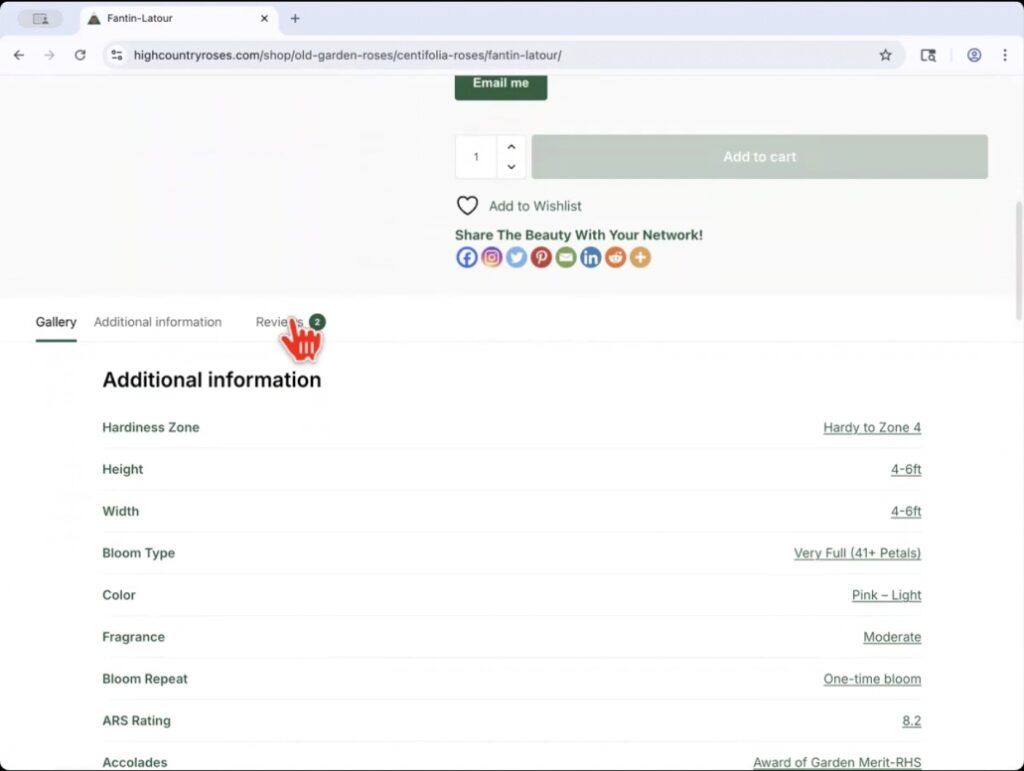The image size is (1024, 771).
Task: Click the page vertical scrollbar
Action: pyautogui.click(x=1018, y=260)
